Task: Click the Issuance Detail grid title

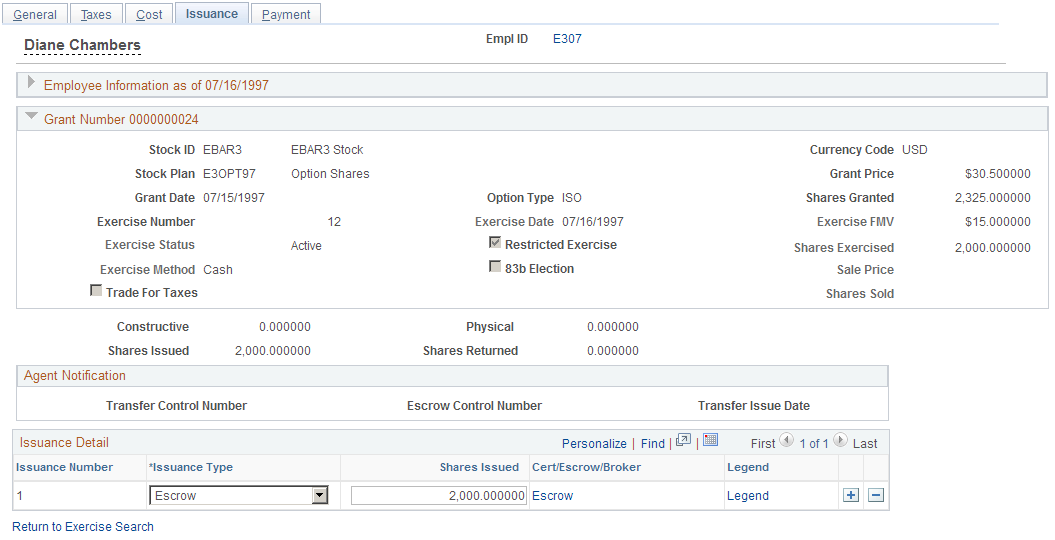Action: click(x=64, y=442)
